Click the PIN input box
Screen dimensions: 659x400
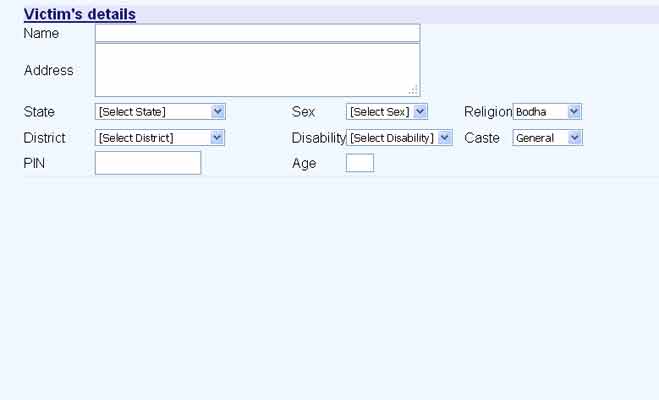tap(148, 163)
